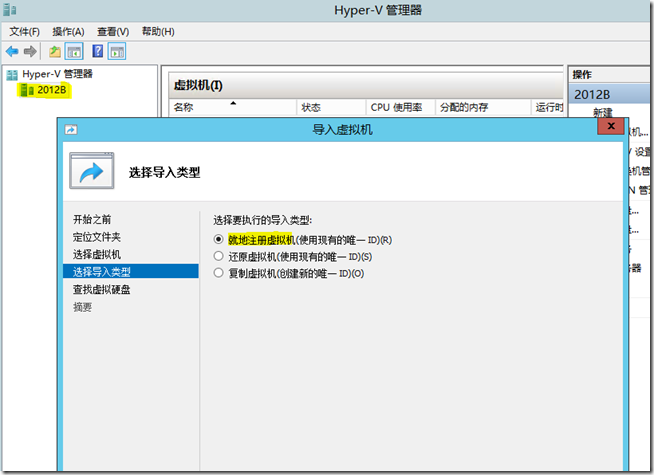Go to wizard step 定位文件夹
The image size is (654, 475).
[x=97, y=237]
